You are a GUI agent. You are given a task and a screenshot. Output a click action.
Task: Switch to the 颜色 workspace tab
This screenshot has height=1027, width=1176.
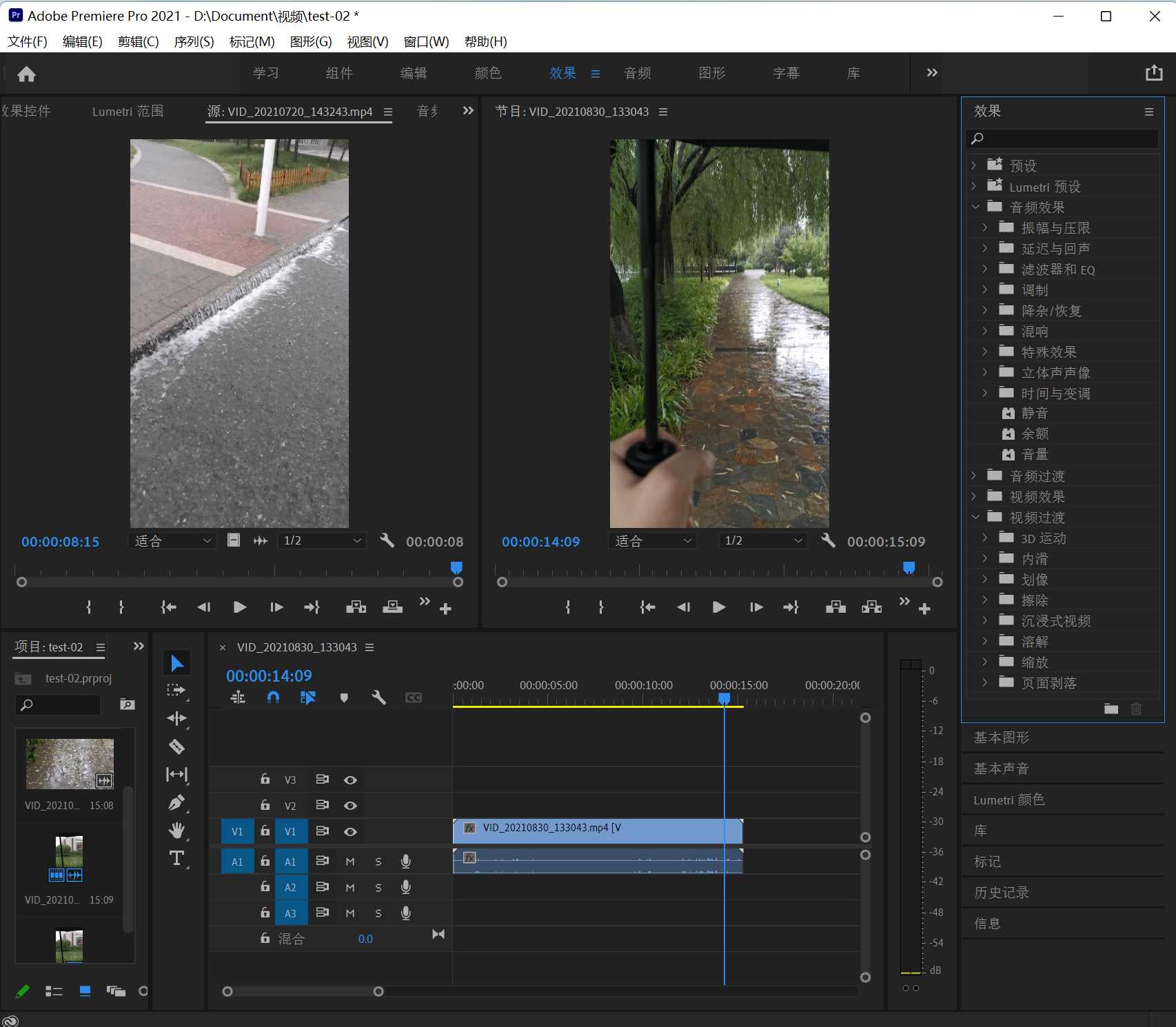pyautogui.click(x=488, y=73)
